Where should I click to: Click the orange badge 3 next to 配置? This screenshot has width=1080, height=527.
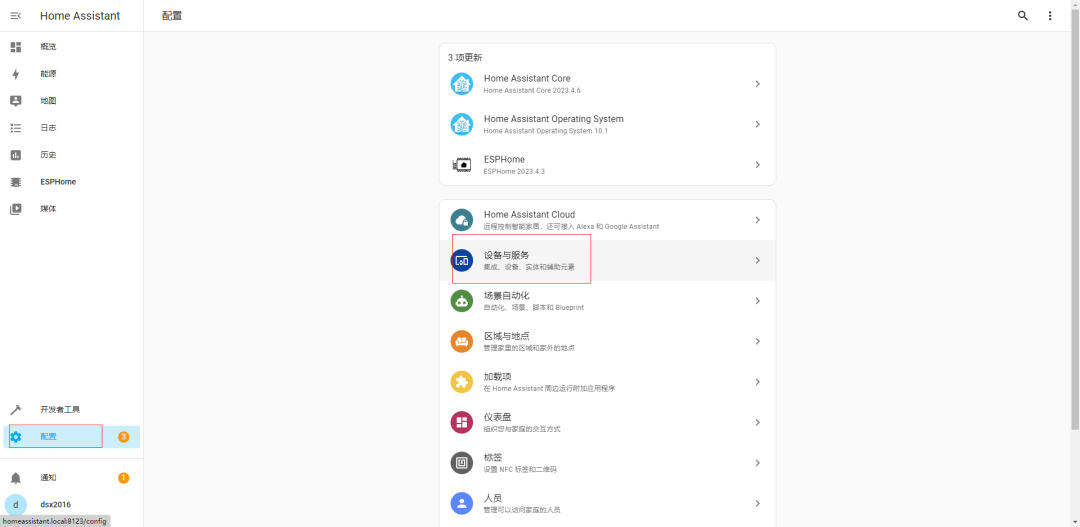pyautogui.click(x=123, y=437)
